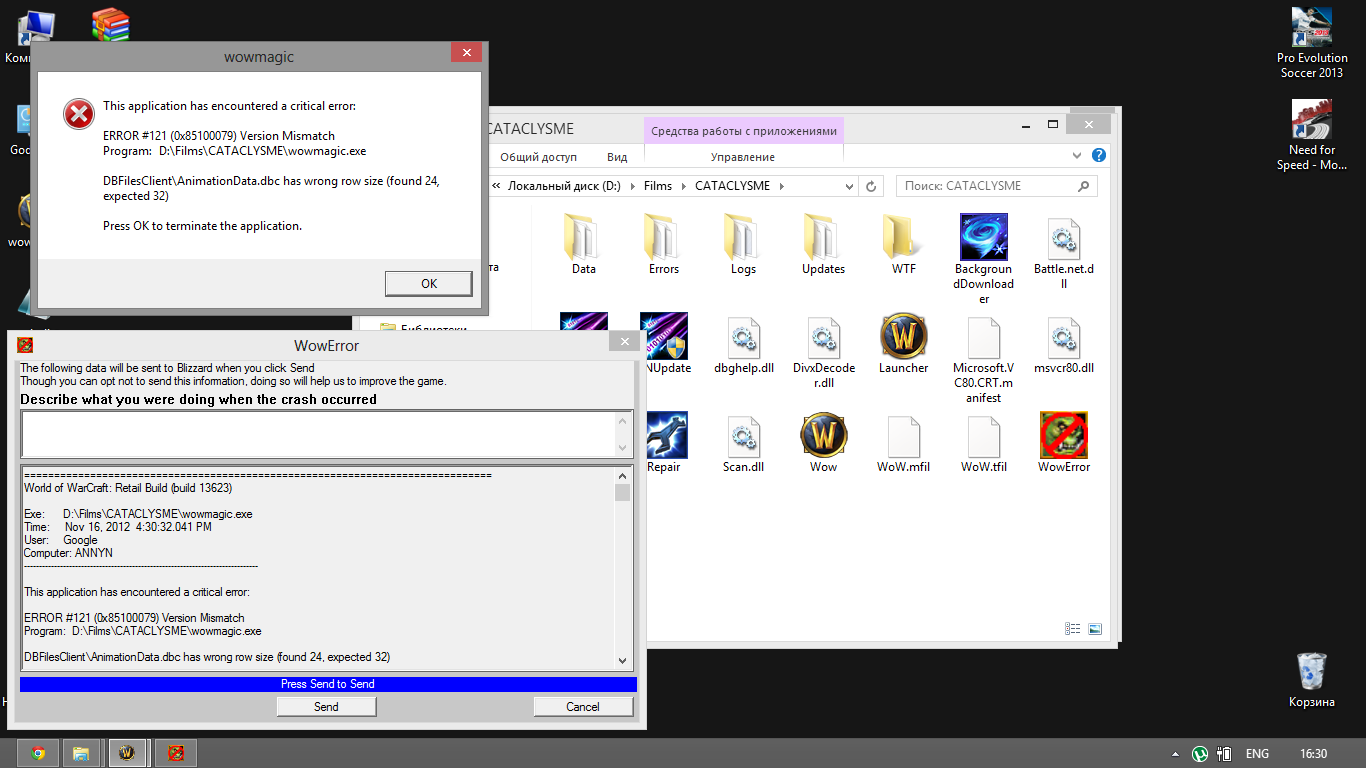Click the battery power tray icon
This screenshot has width=1366, height=768.
[1224, 754]
